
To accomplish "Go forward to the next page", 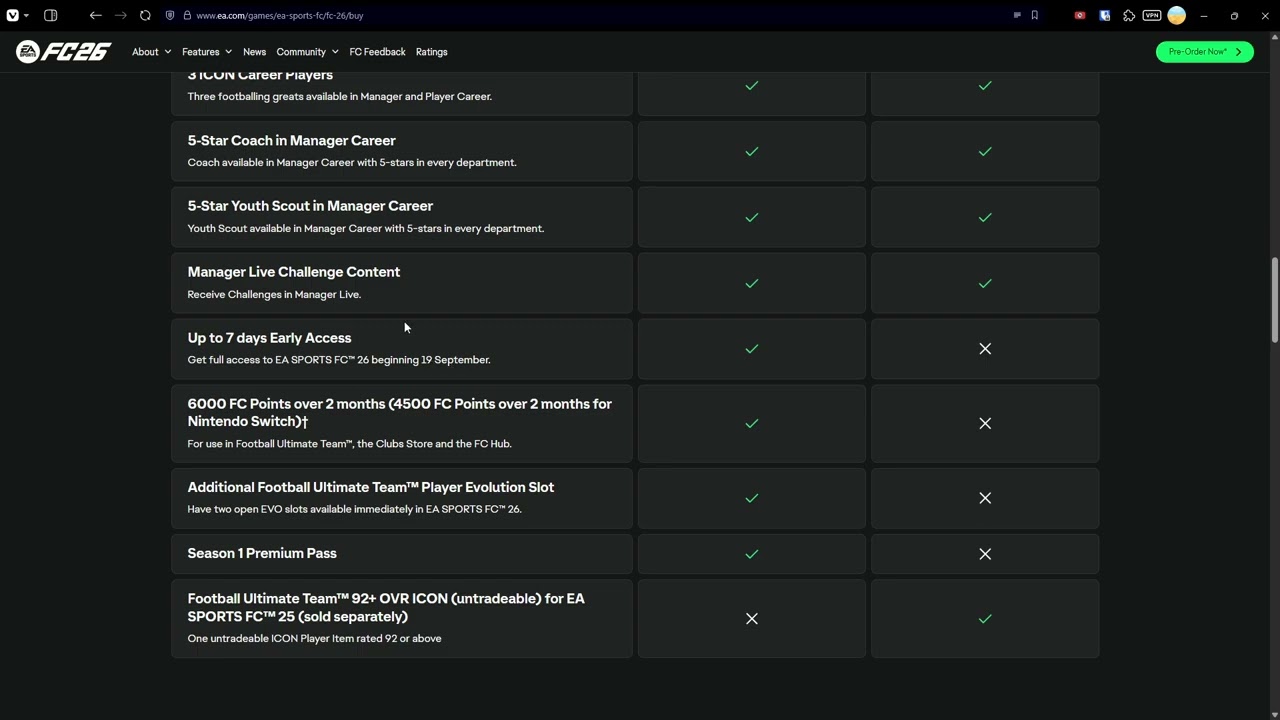I will click(120, 15).
